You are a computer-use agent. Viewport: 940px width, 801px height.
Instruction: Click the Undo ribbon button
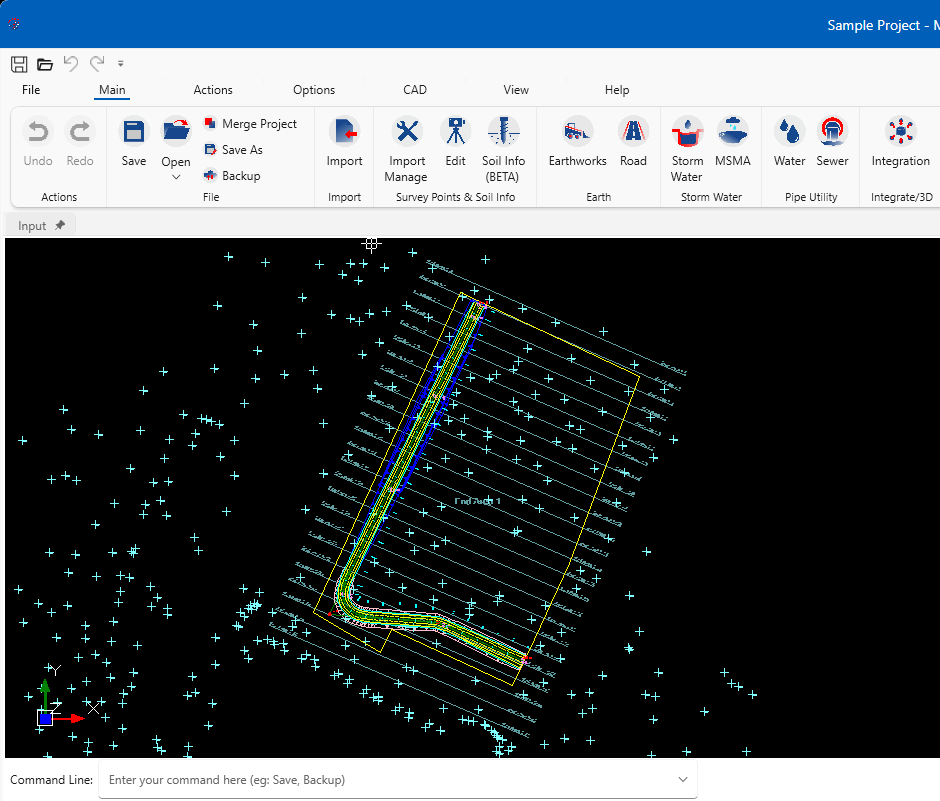tap(38, 141)
